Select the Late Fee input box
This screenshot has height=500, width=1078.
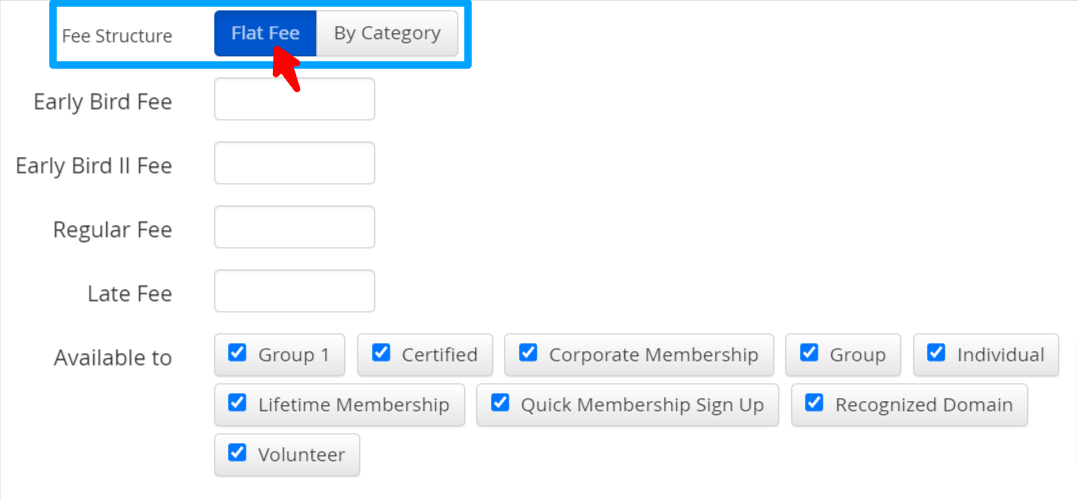pyautogui.click(x=294, y=291)
